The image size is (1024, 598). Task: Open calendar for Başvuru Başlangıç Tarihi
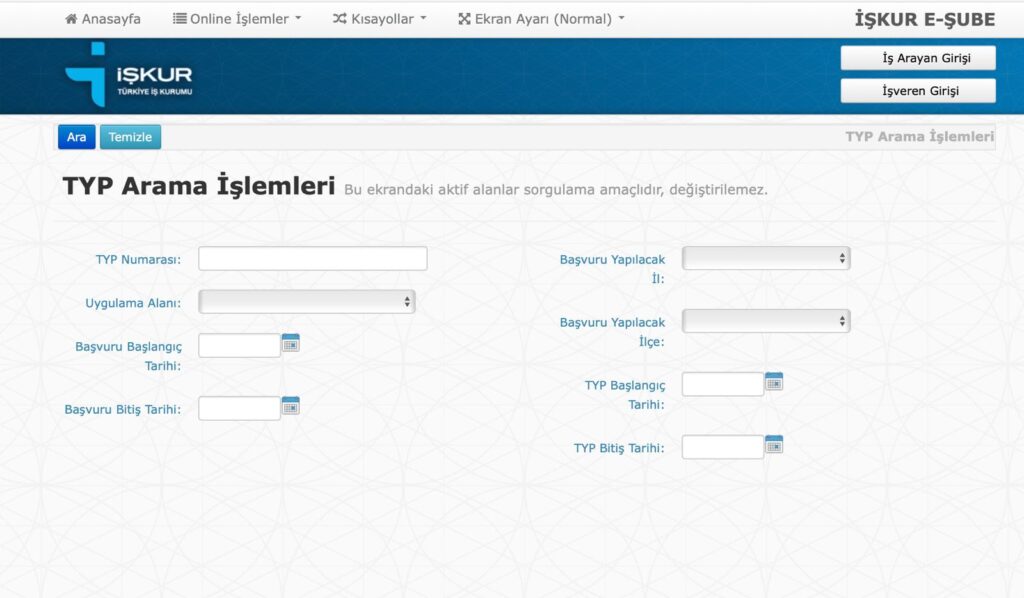tap(291, 343)
